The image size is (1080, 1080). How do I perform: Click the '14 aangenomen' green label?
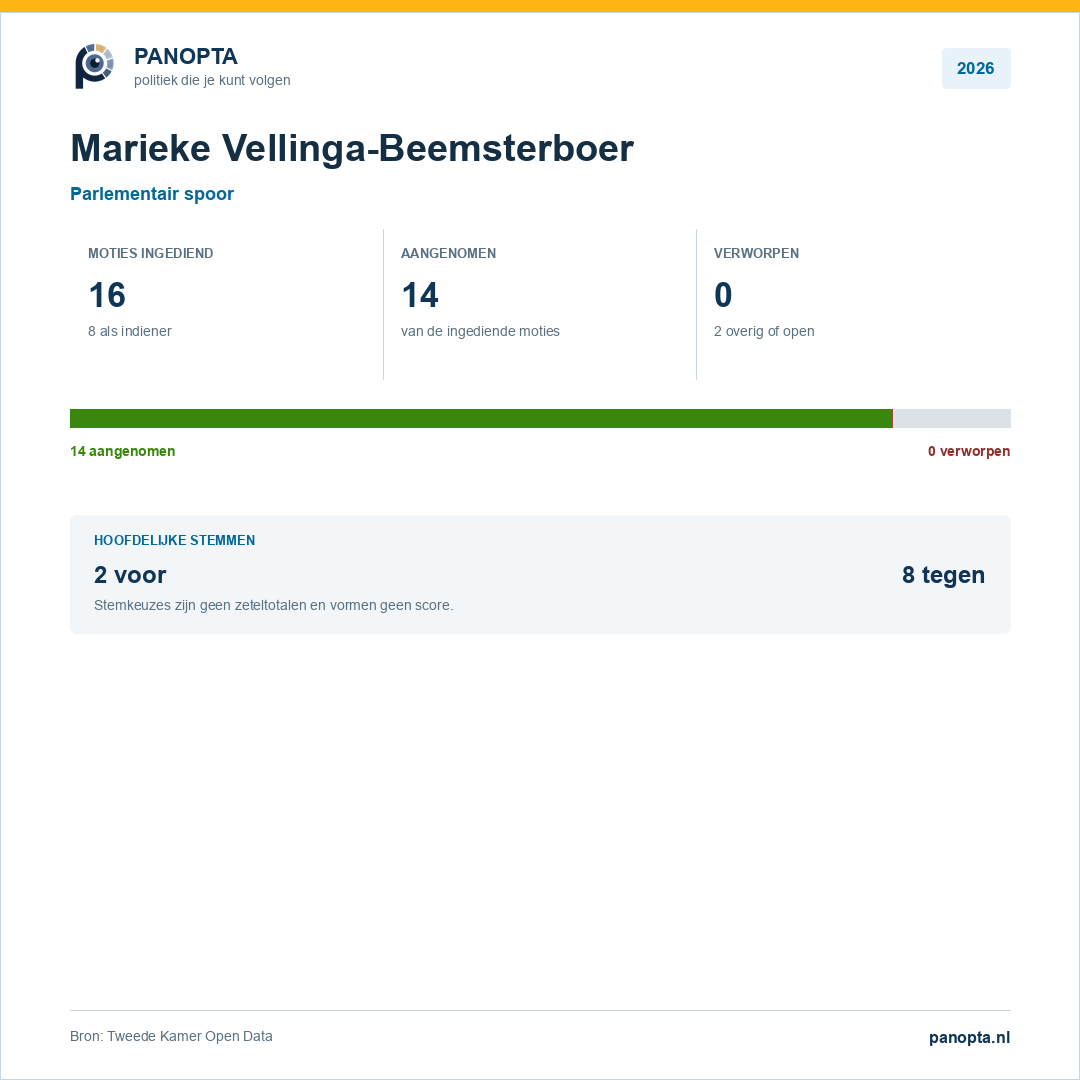click(123, 451)
